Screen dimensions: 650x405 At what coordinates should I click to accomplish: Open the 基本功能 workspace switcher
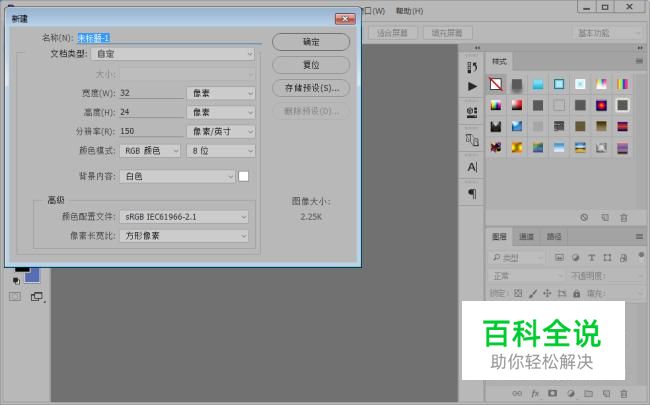tap(608, 33)
